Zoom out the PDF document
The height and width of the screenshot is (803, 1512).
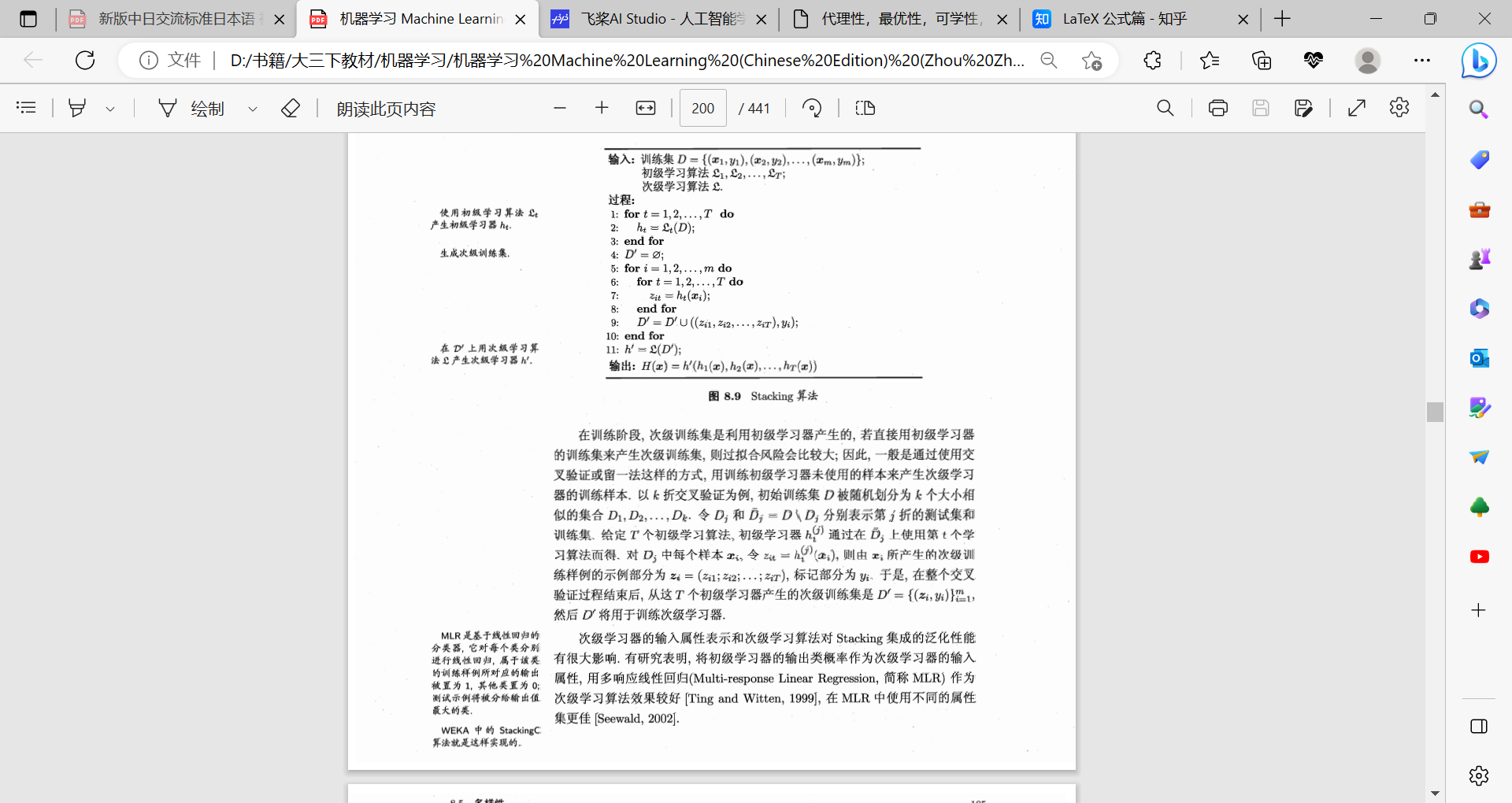(560, 108)
